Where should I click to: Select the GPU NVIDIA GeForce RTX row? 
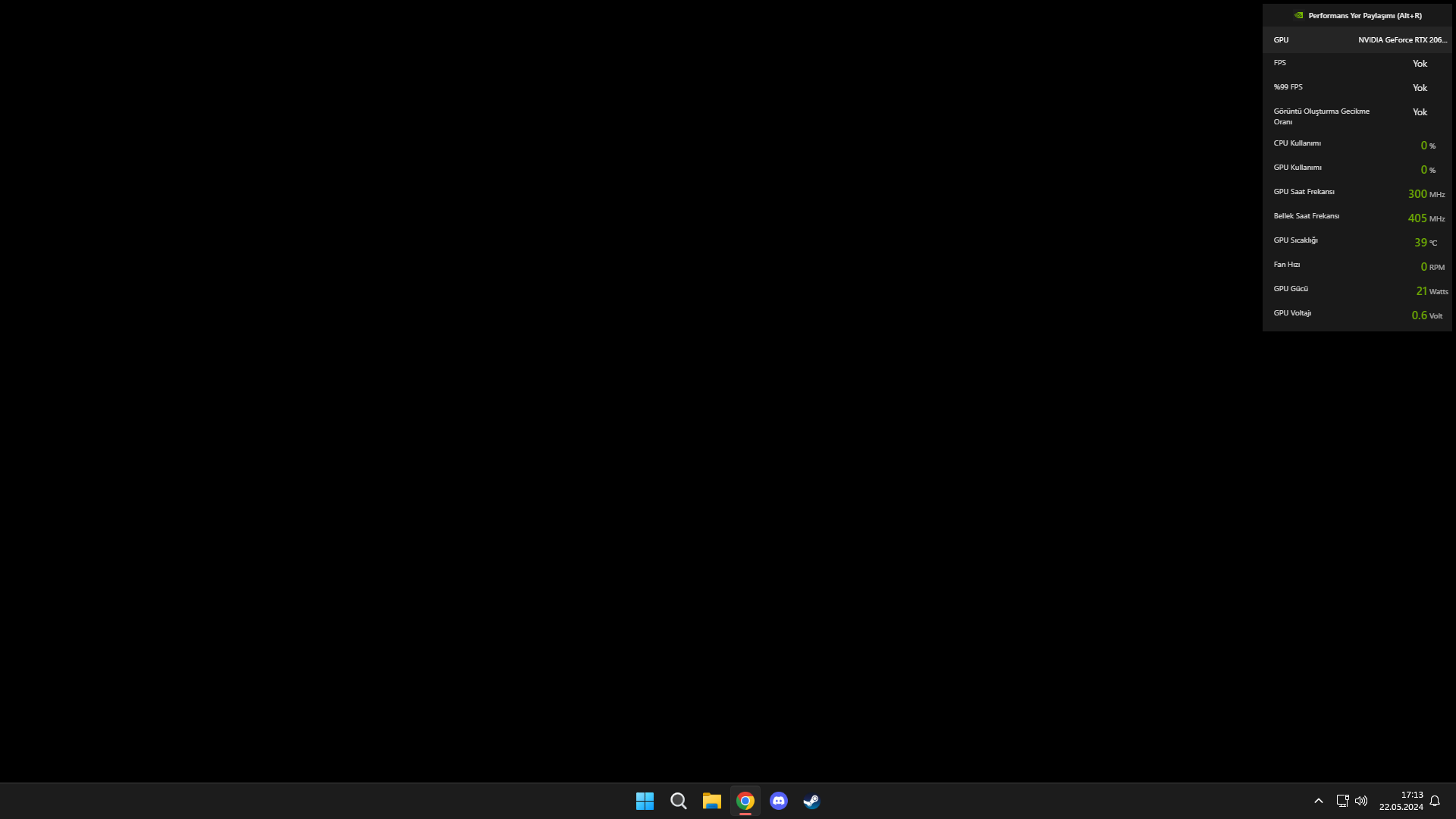pyautogui.click(x=1357, y=39)
